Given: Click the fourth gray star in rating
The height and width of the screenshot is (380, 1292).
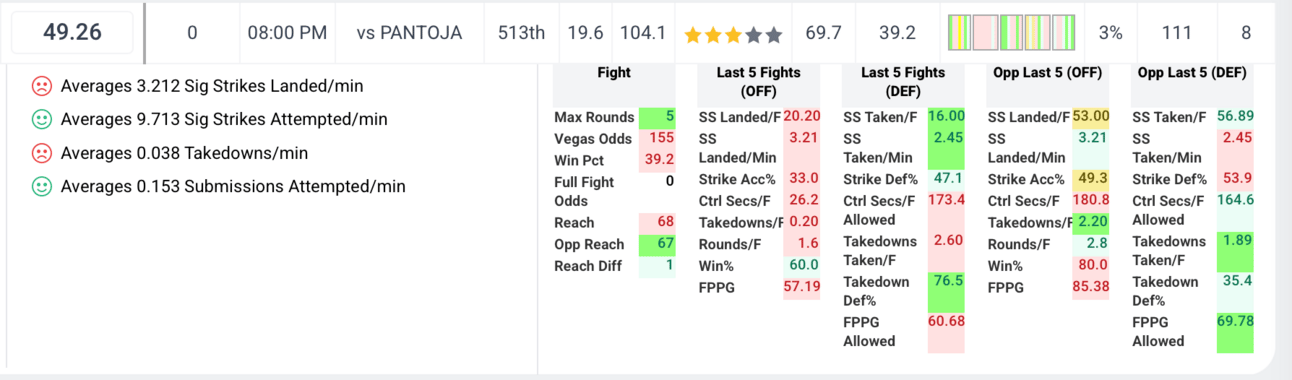Looking at the screenshot, I should point(753,34).
